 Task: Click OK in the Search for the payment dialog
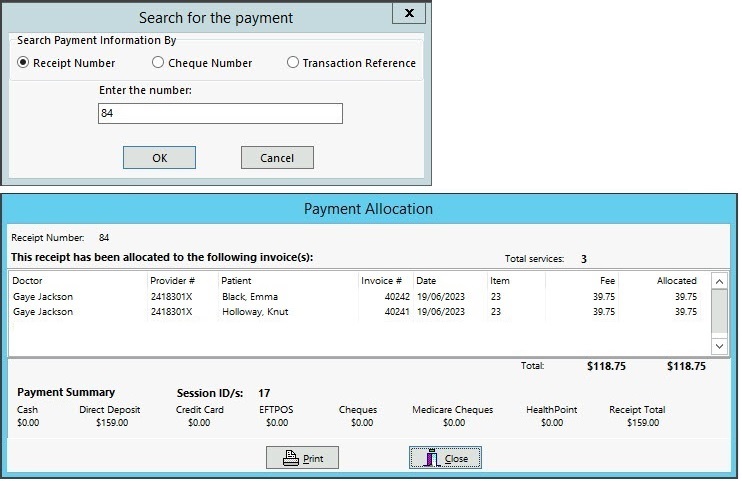159,158
